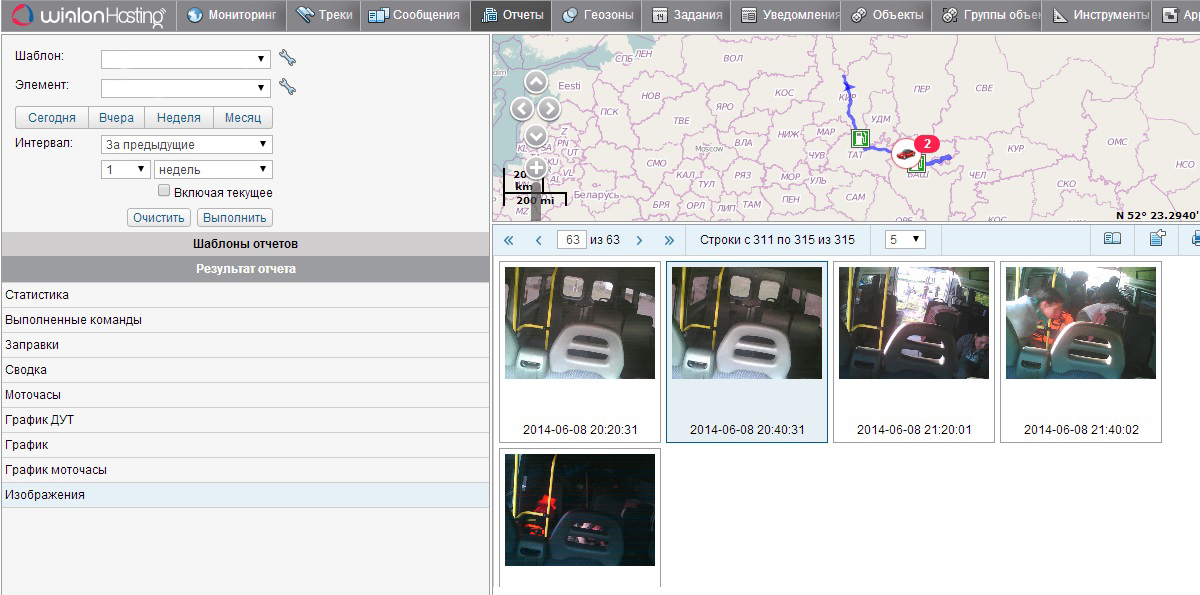Pan the map up with arrow control
Image resolution: width=1200 pixels, height=595 pixels.
coord(536,82)
